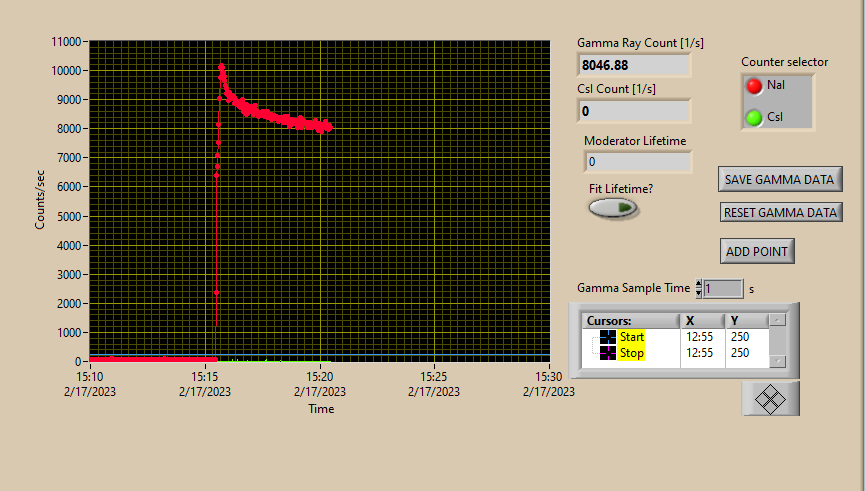Select the Start cursor row label

coord(632,337)
